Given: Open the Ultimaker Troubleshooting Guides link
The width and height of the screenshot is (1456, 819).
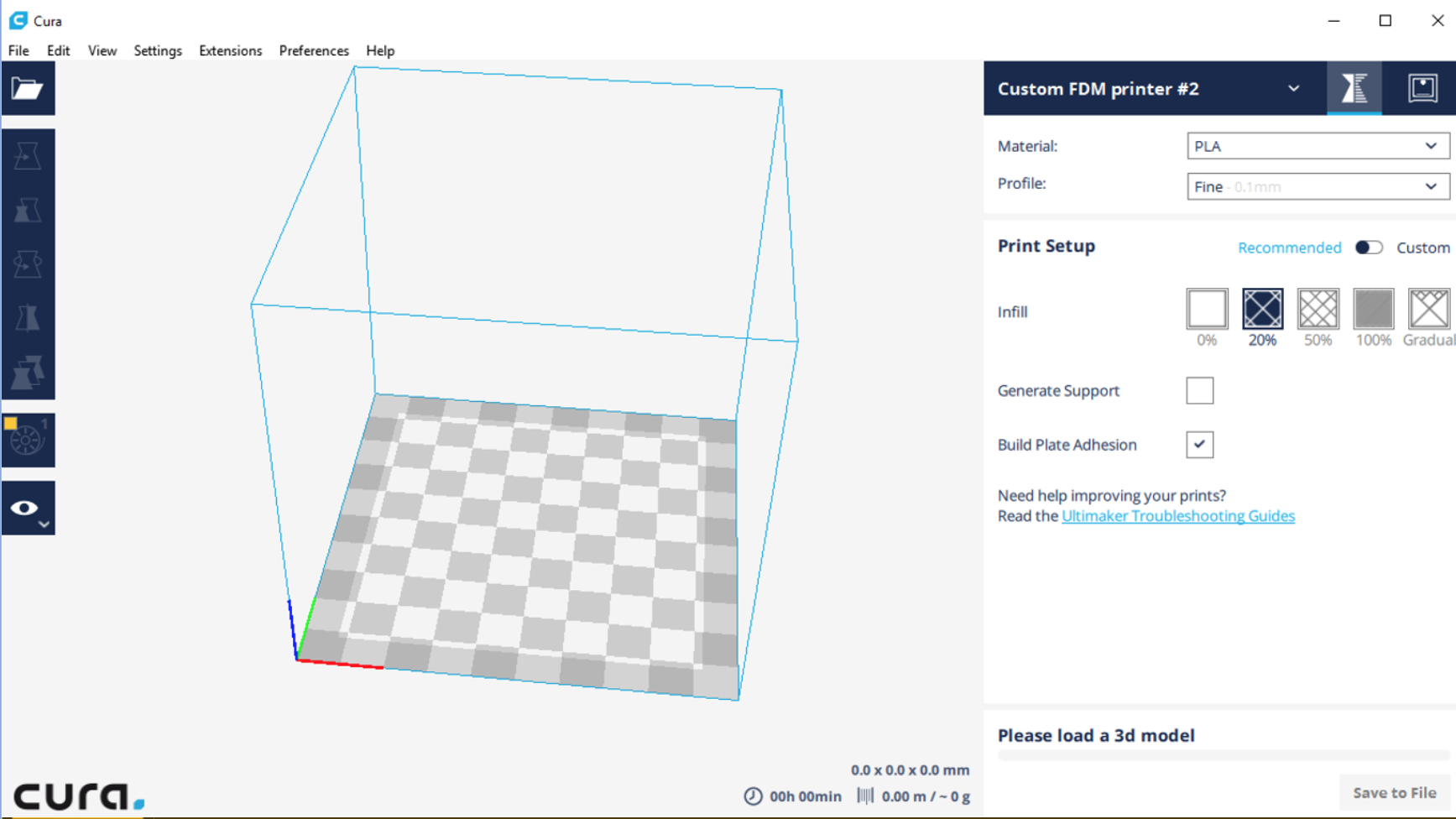Looking at the screenshot, I should [1178, 516].
